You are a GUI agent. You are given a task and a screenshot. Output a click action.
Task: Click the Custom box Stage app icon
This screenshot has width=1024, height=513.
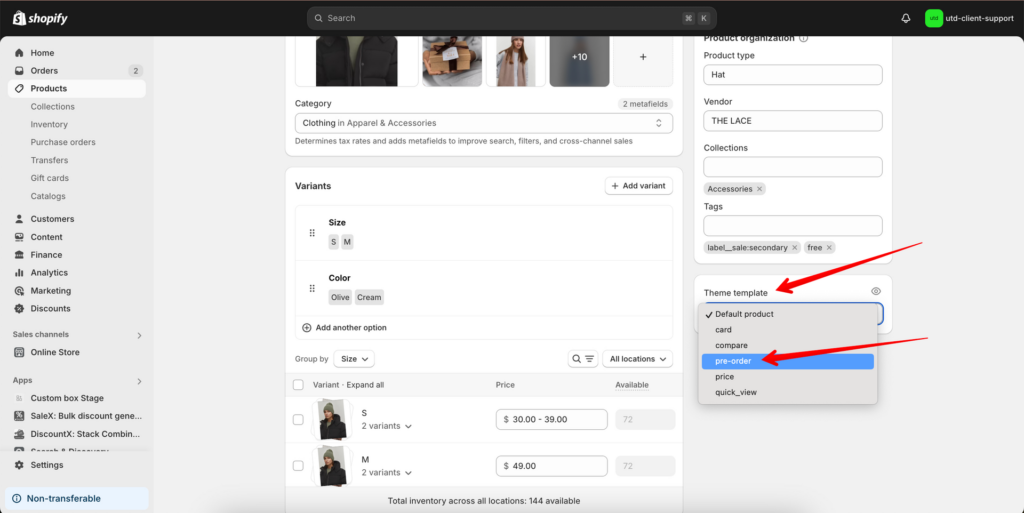pos(19,398)
